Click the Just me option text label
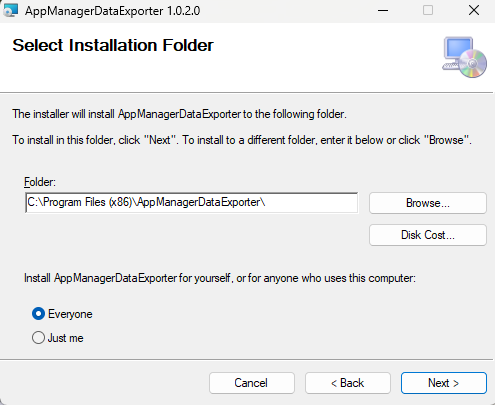The width and height of the screenshot is (495, 405). (x=66, y=338)
